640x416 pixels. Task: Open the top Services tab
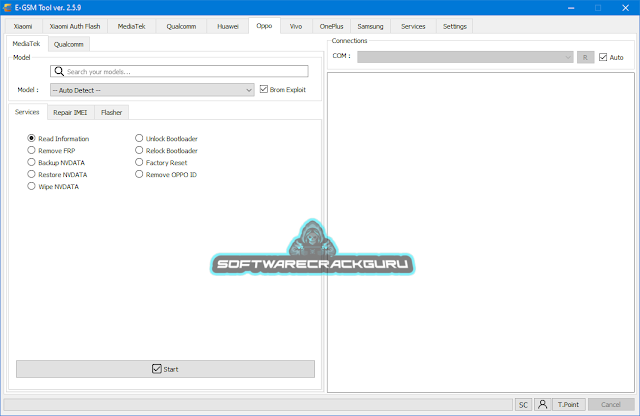tap(413, 26)
